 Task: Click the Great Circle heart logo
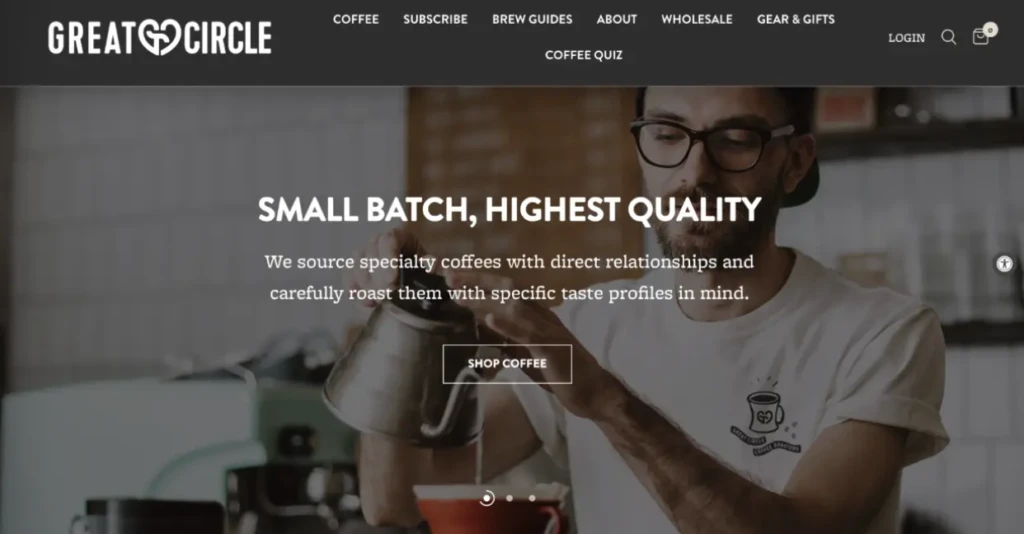coord(159,37)
